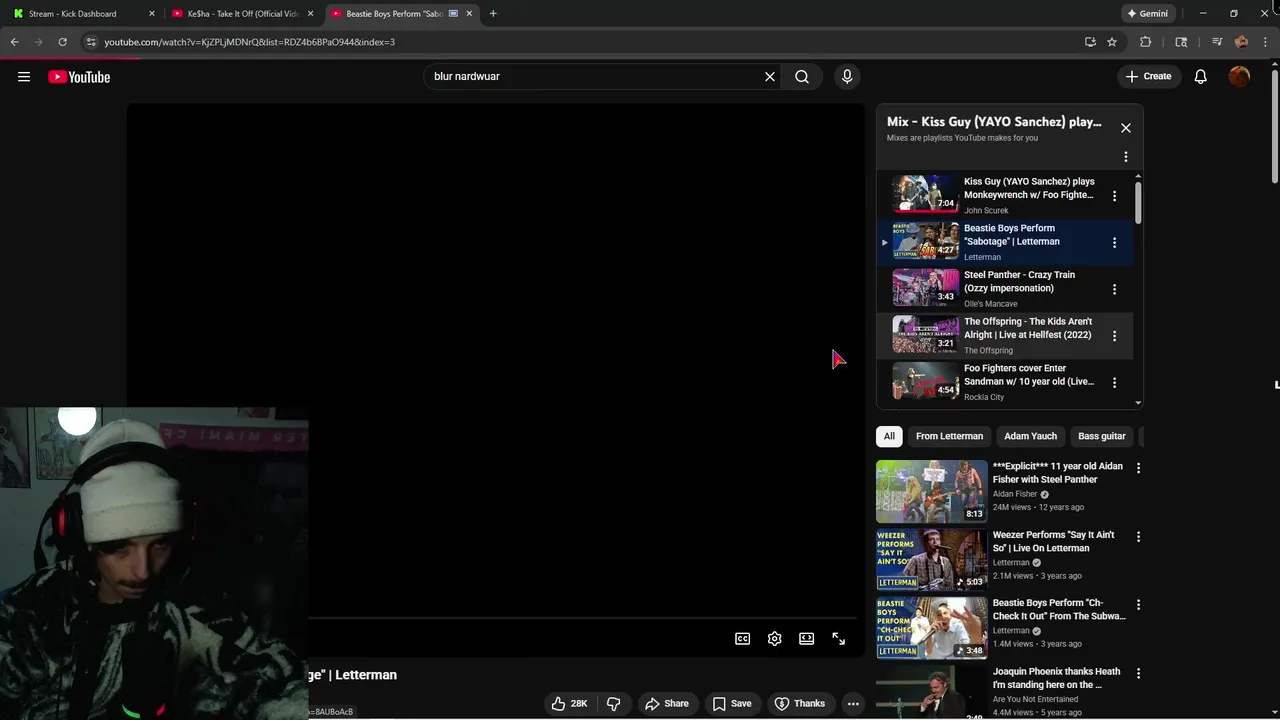This screenshot has height=720, width=1280.
Task: Select the Adam Yauch filter chip
Action: pyautogui.click(x=1030, y=436)
